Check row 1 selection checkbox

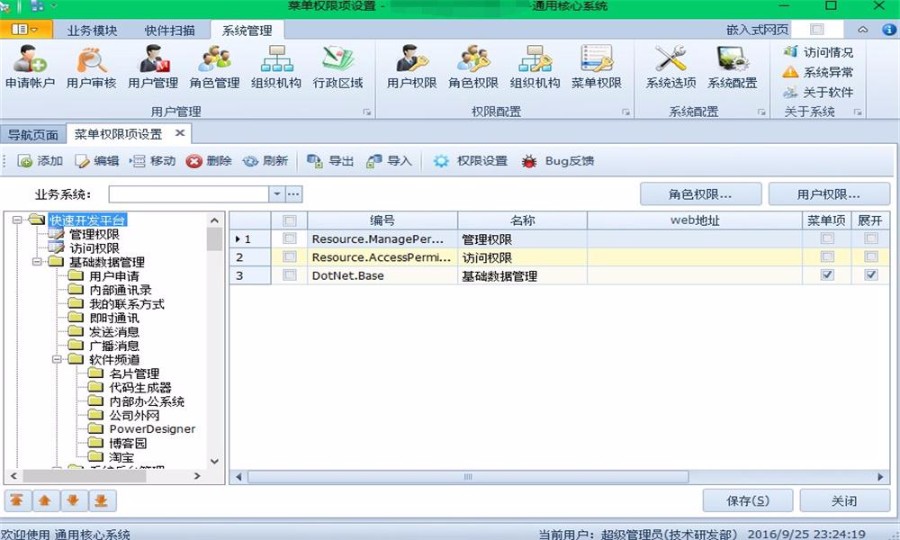[x=290, y=239]
